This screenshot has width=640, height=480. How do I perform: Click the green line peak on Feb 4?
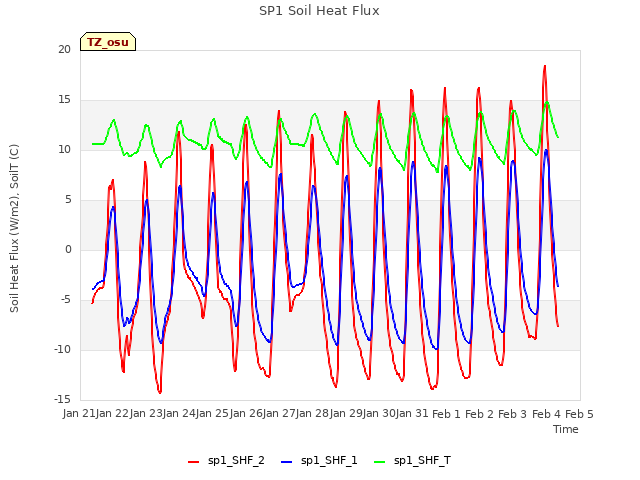pyautogui.click(x=547, y=102)
